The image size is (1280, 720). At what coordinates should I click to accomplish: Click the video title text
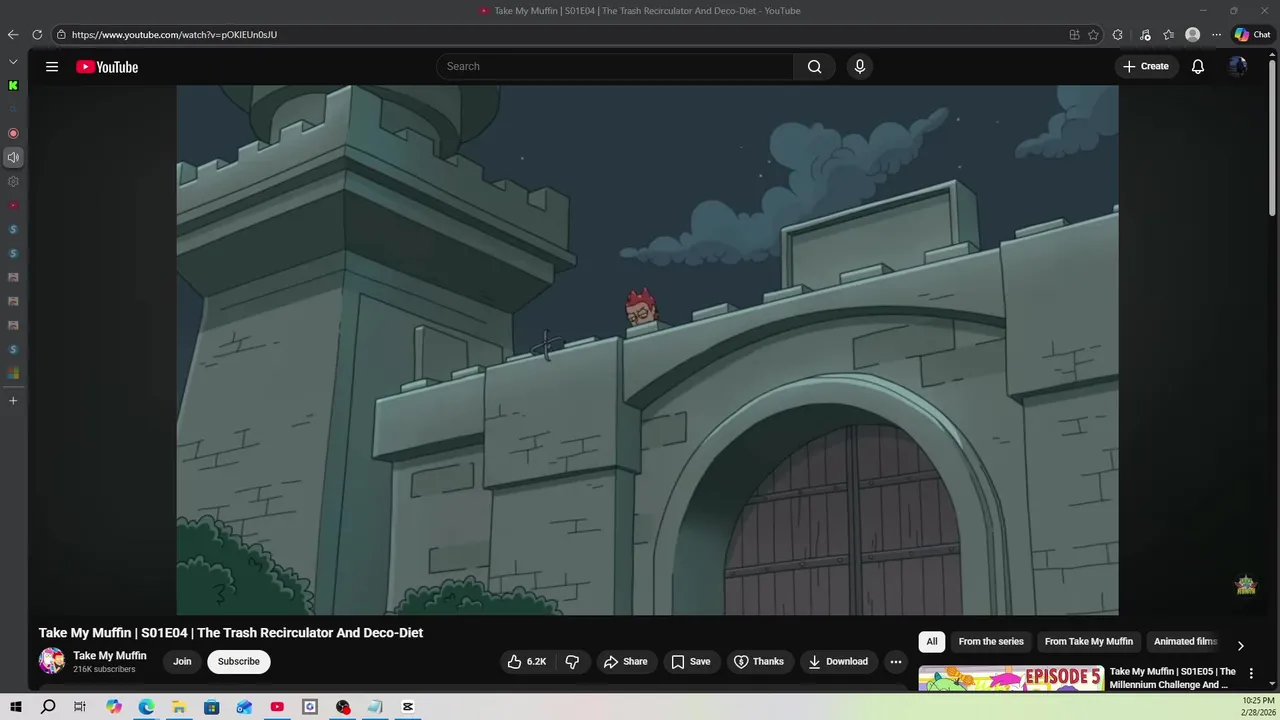(231, 633)
